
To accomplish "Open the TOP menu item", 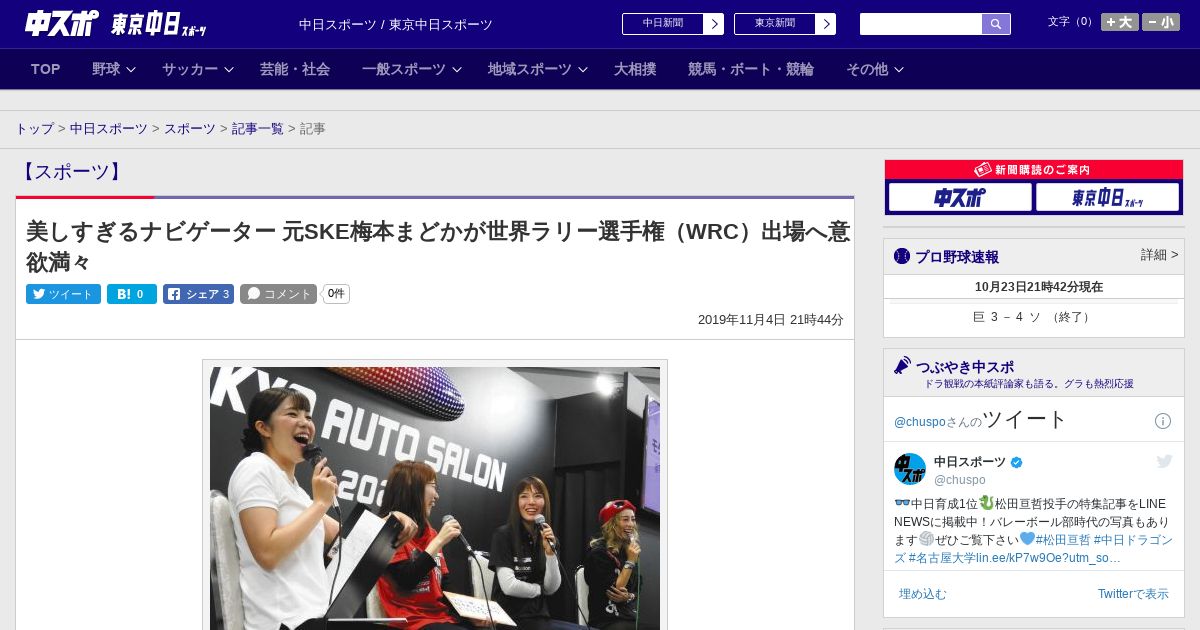I will coord(46,69).
